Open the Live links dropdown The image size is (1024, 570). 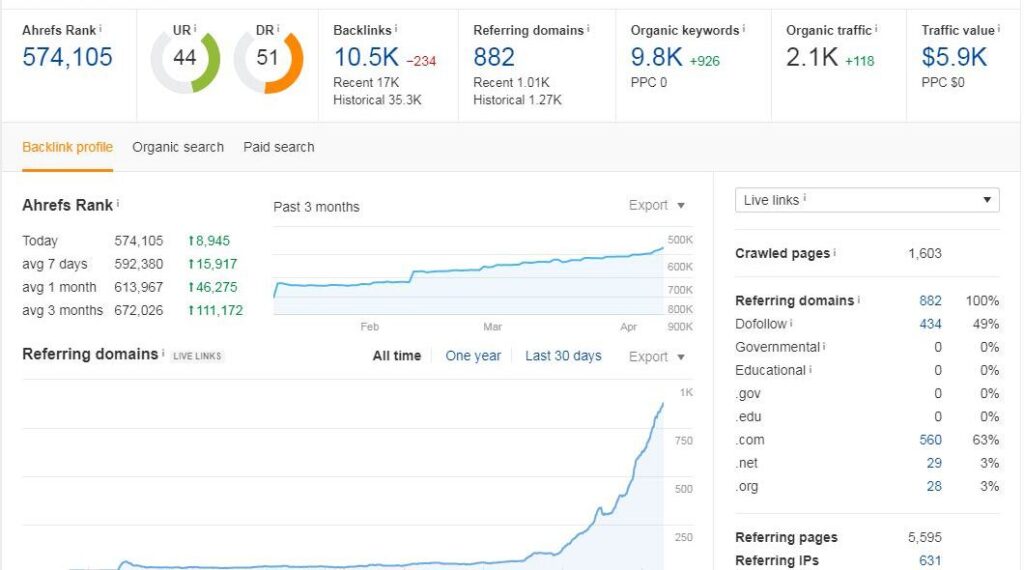coord(867,200)
